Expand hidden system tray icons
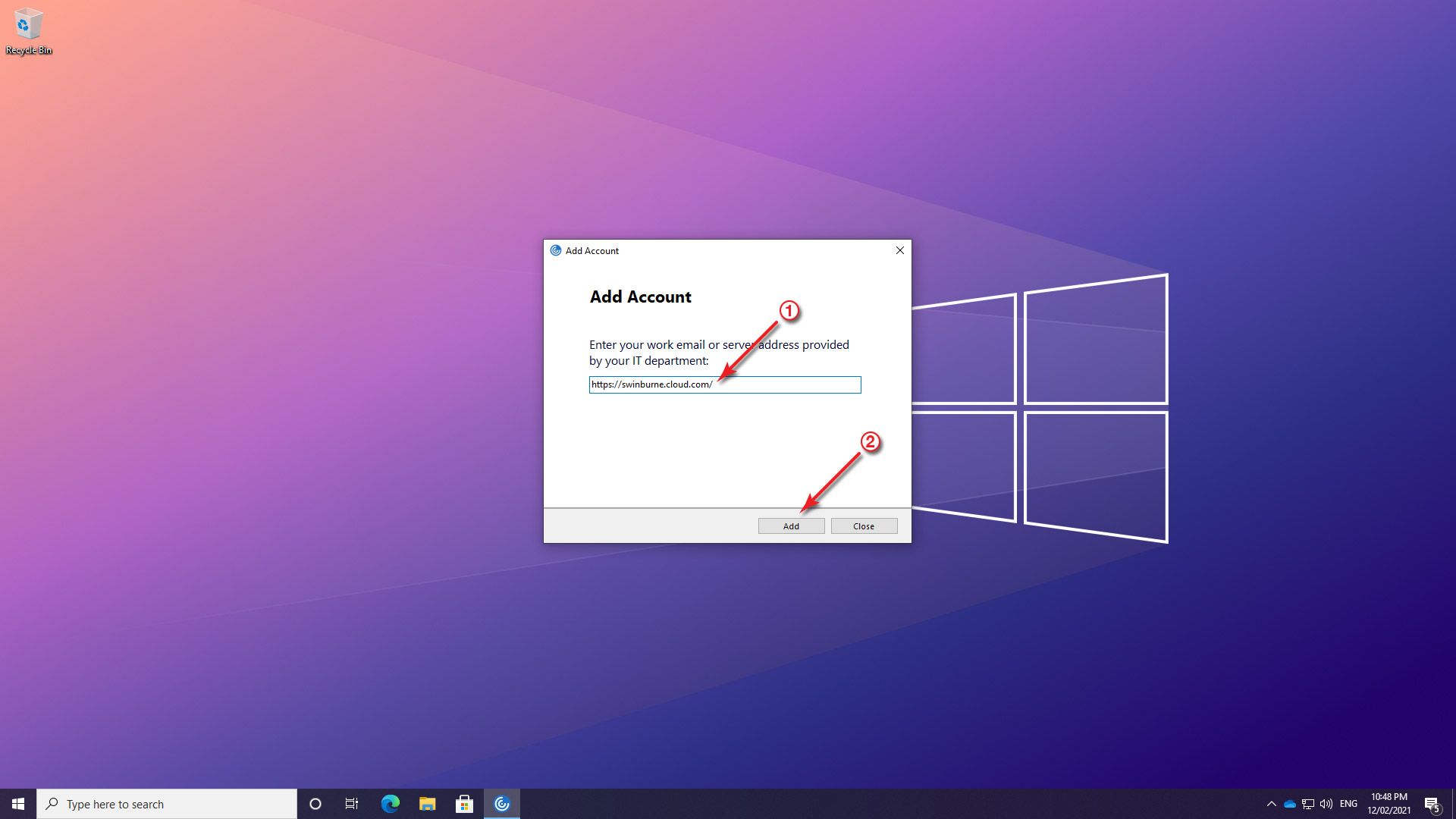This screenshot has width=1456, height=819. coord(1271,804)
